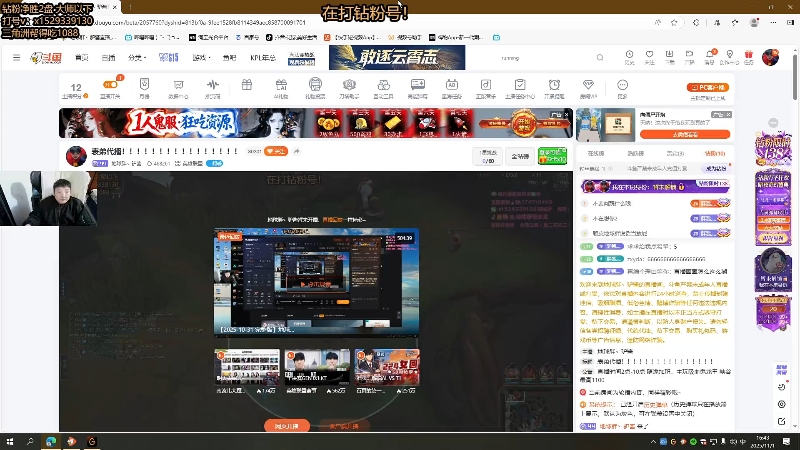This screenshot has width=800, height=450.
Task: Collapse right sidebar using the minus circle
Action: point(773,123)
